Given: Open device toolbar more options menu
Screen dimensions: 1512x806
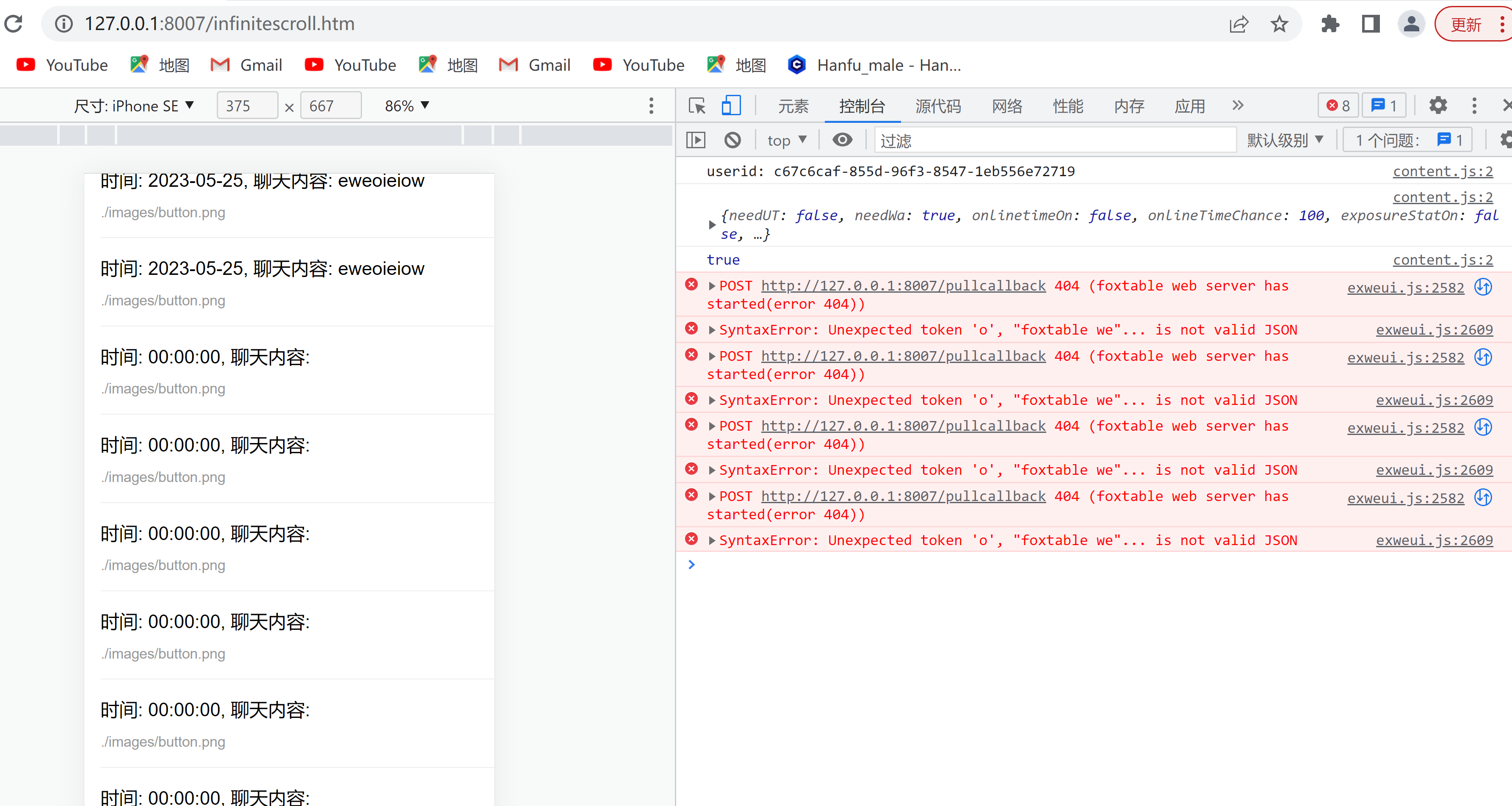Looking at the screenshot, I should (651, 105).
